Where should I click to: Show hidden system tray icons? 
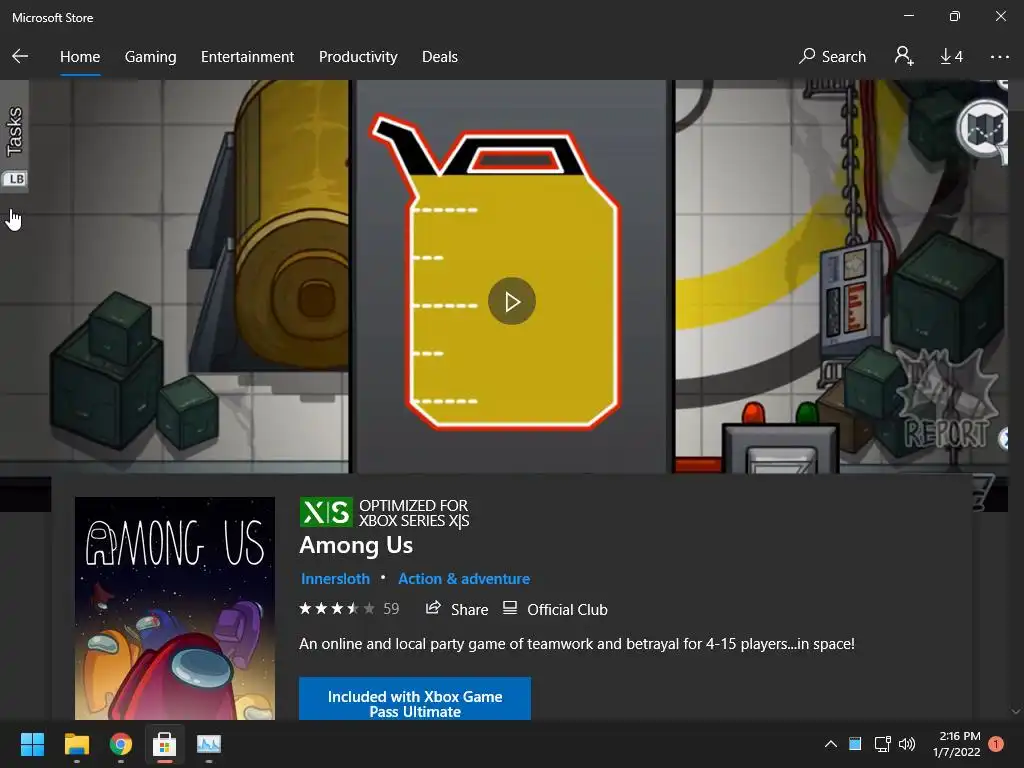click(x=831, y=744)
